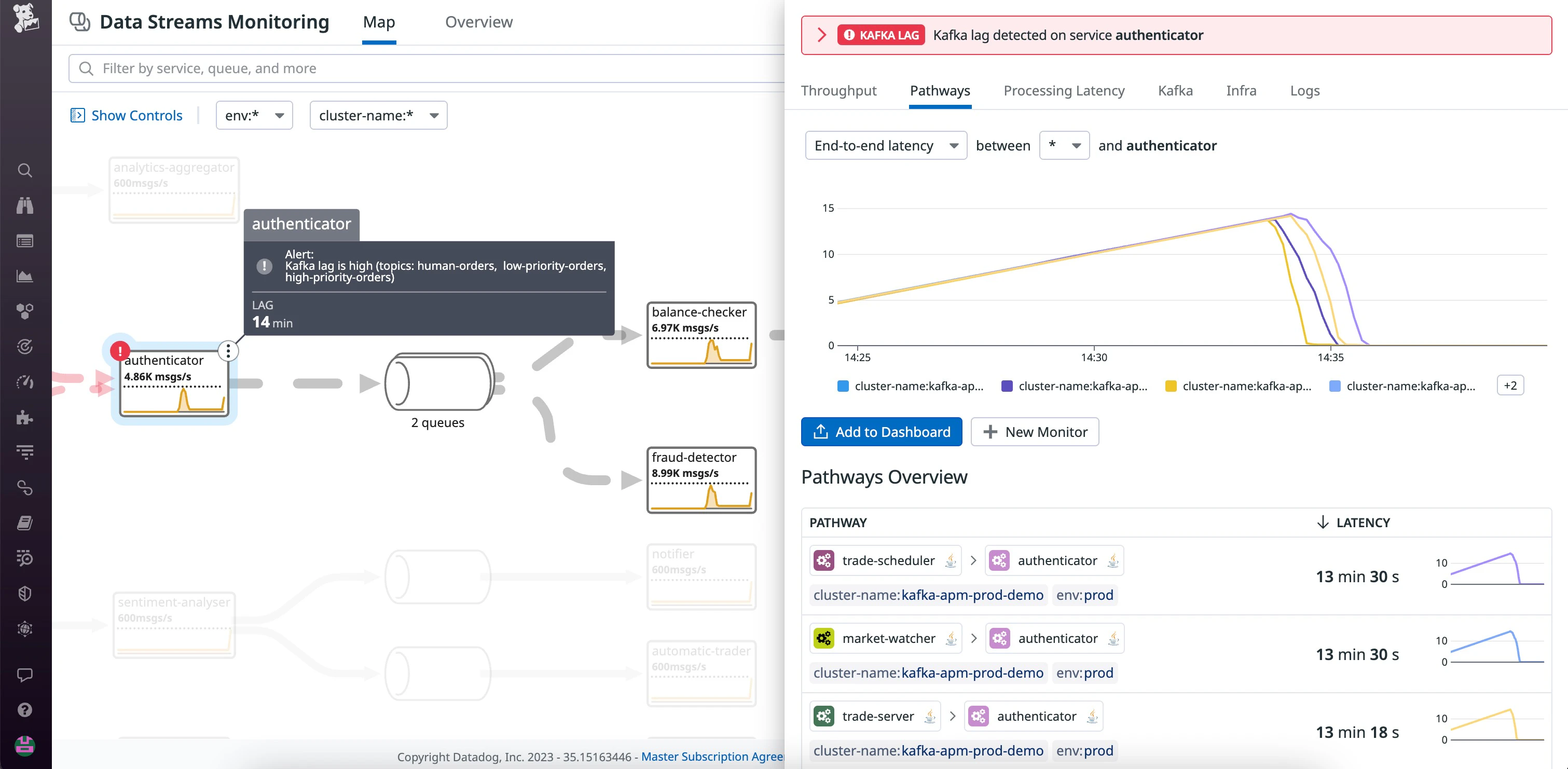
Task: Switch to the Overview tab
Action: (x=478, y=22)
